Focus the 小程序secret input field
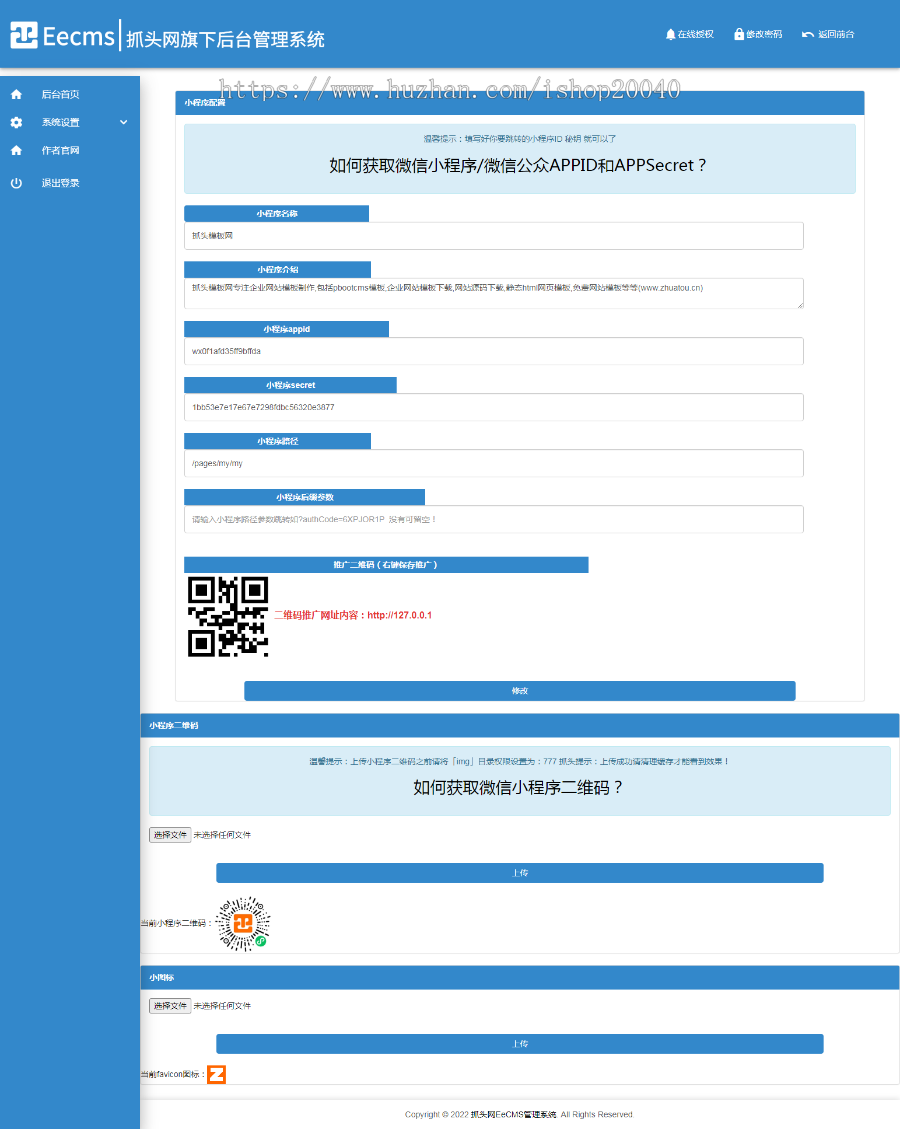Screen dimensions: 900x1129 point(494,408)
